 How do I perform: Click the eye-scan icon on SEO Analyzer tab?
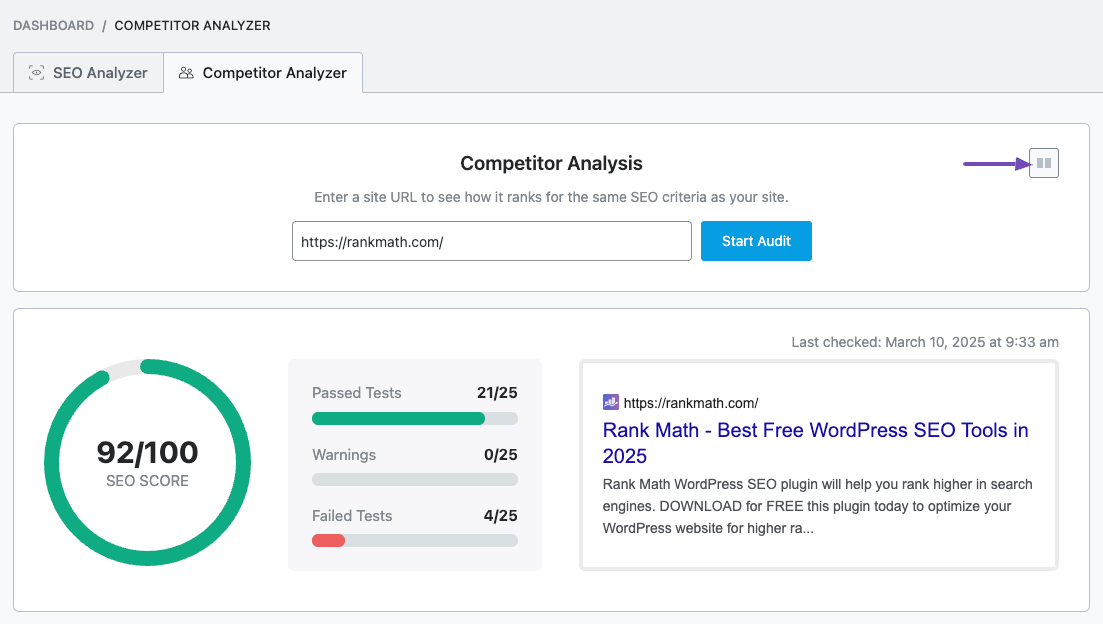click(x=37, y=73)
